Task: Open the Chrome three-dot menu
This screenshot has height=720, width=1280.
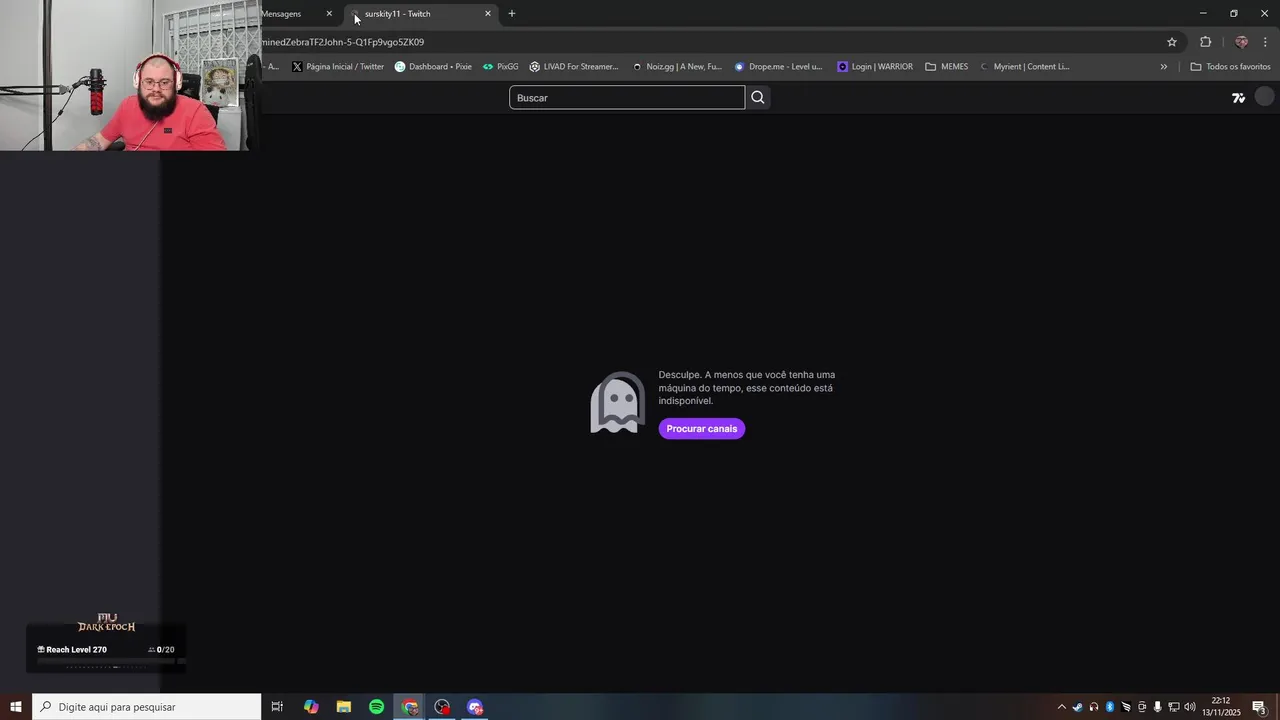Action: pyautogui.click(x=1266, y=42)
